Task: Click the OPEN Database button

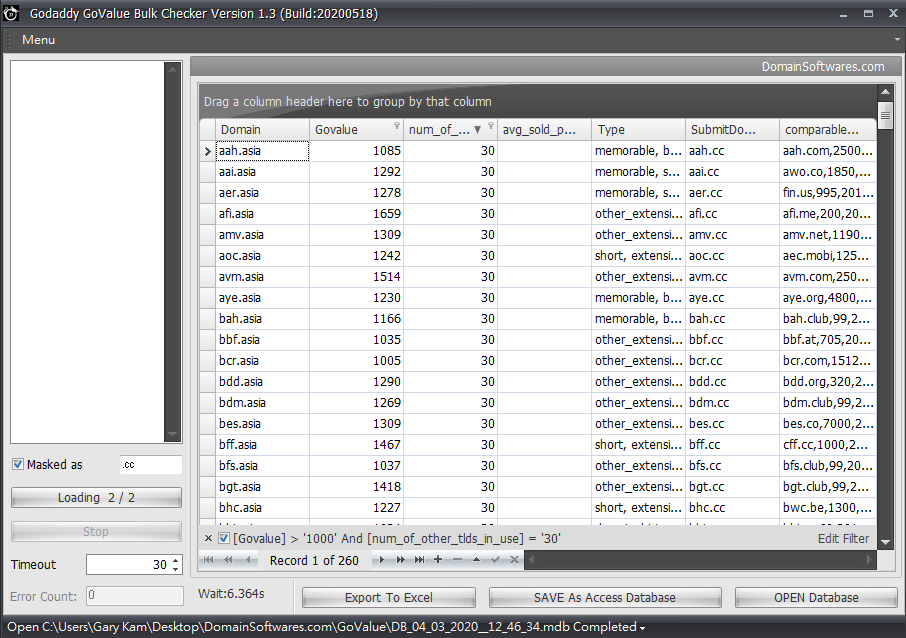Action: 816,598
